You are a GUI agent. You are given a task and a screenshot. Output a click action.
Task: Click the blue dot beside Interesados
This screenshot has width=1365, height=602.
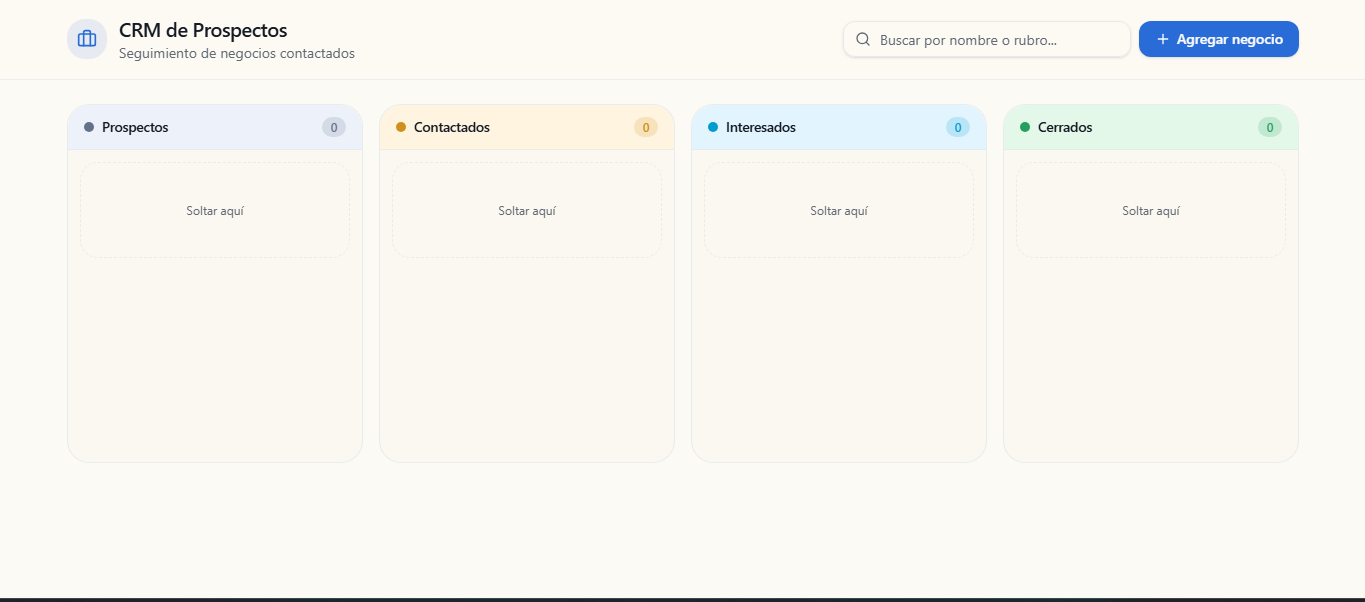click(x=713, y=127)
